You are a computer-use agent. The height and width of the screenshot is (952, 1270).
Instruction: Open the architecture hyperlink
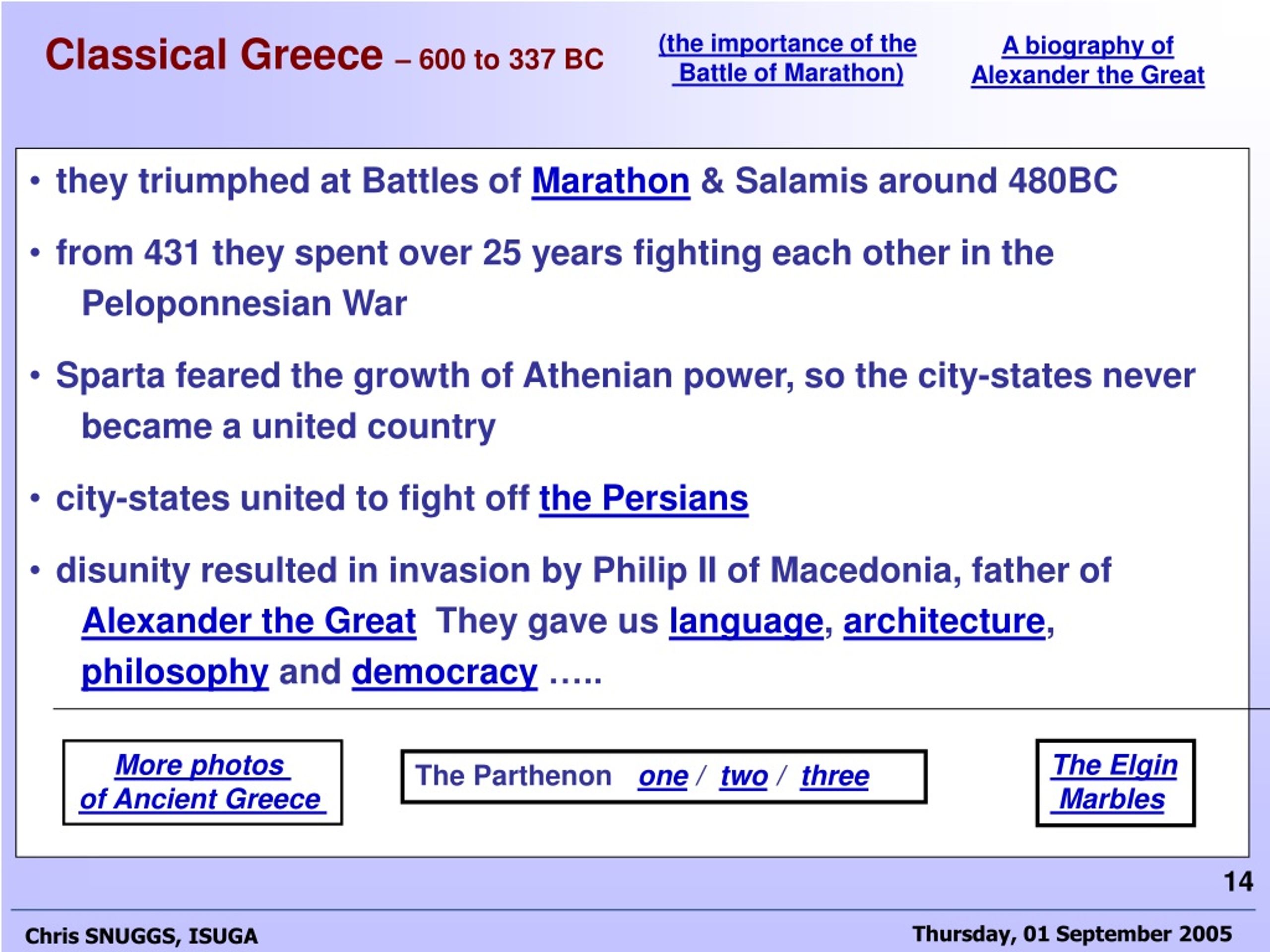[945, 621]
